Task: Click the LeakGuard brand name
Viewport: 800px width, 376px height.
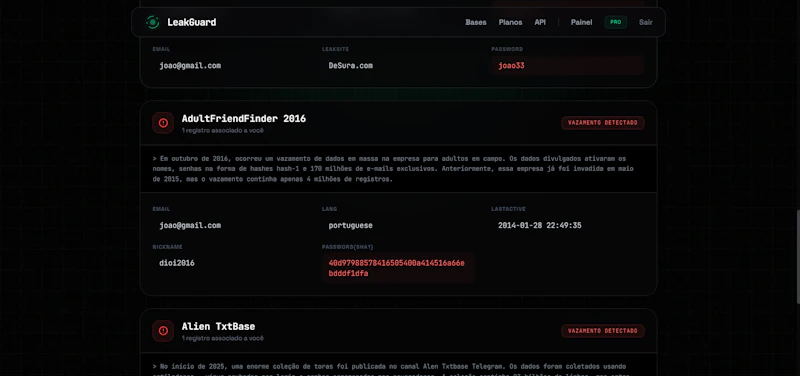Action: [191, 22]
